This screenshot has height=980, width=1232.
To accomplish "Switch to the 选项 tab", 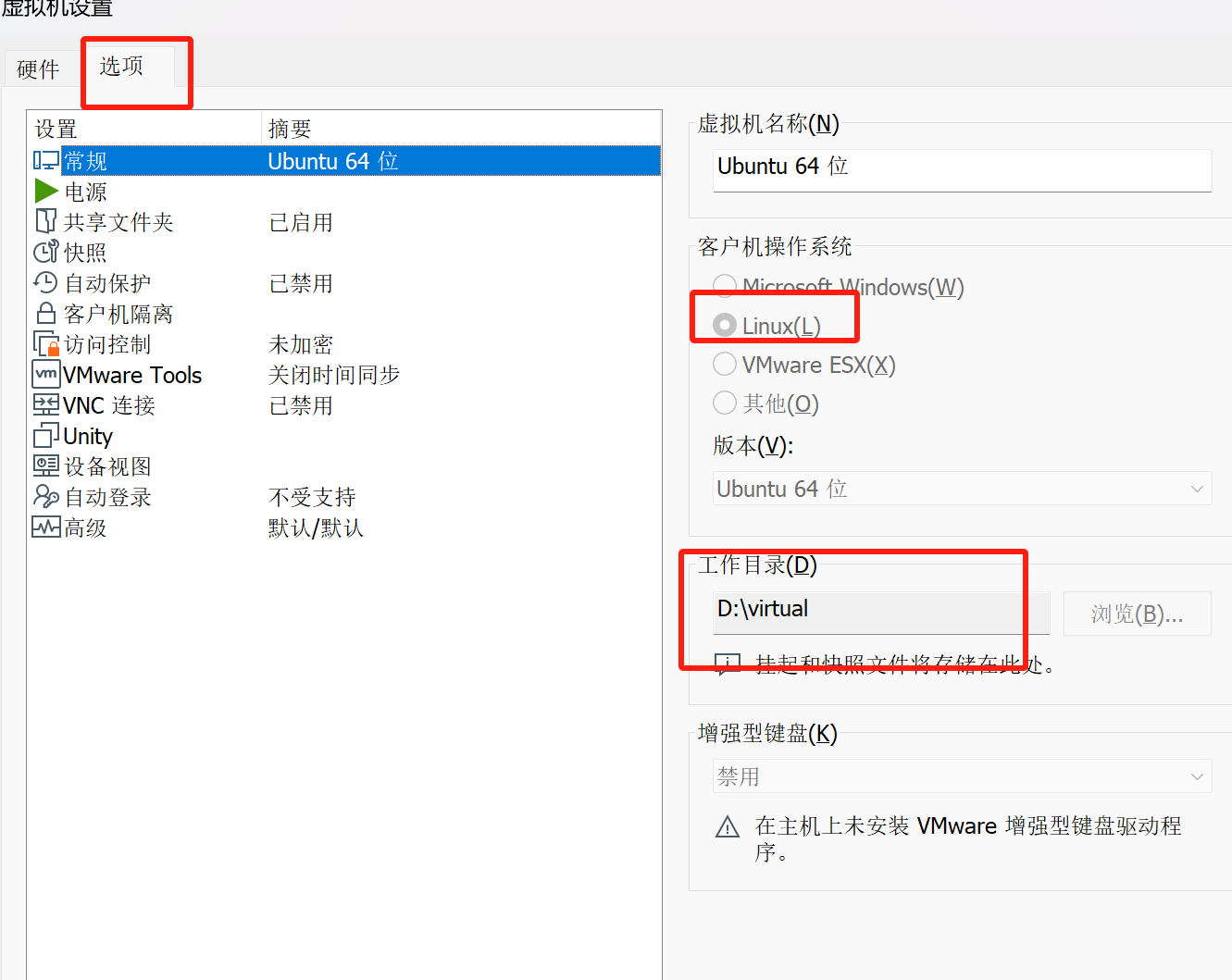I will coord(121,67).
